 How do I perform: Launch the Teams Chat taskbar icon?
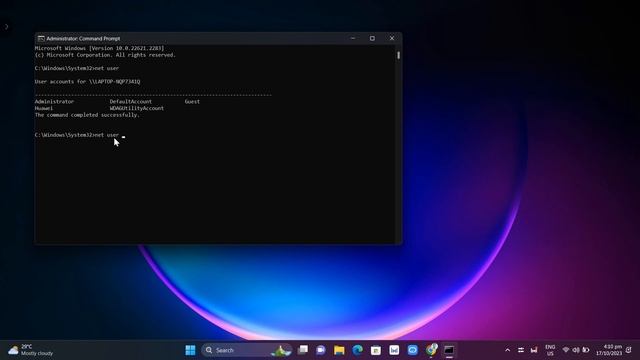pos(321,350)
